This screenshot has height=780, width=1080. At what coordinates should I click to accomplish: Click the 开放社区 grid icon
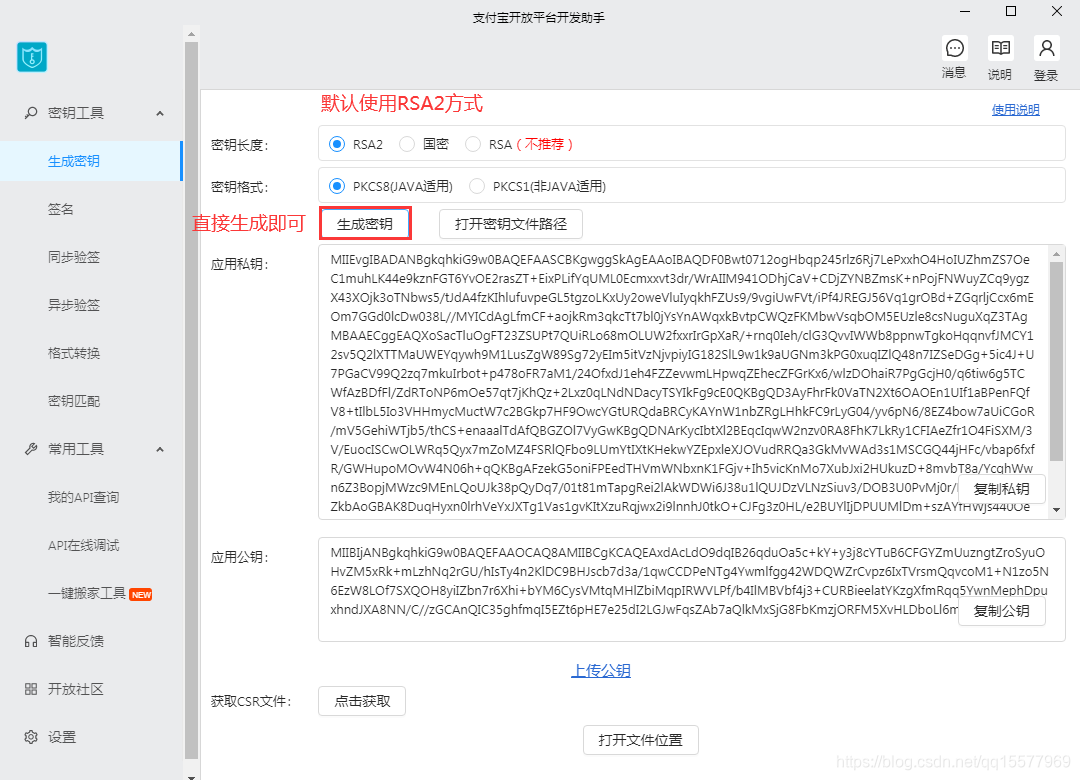[x=31, y=689]
